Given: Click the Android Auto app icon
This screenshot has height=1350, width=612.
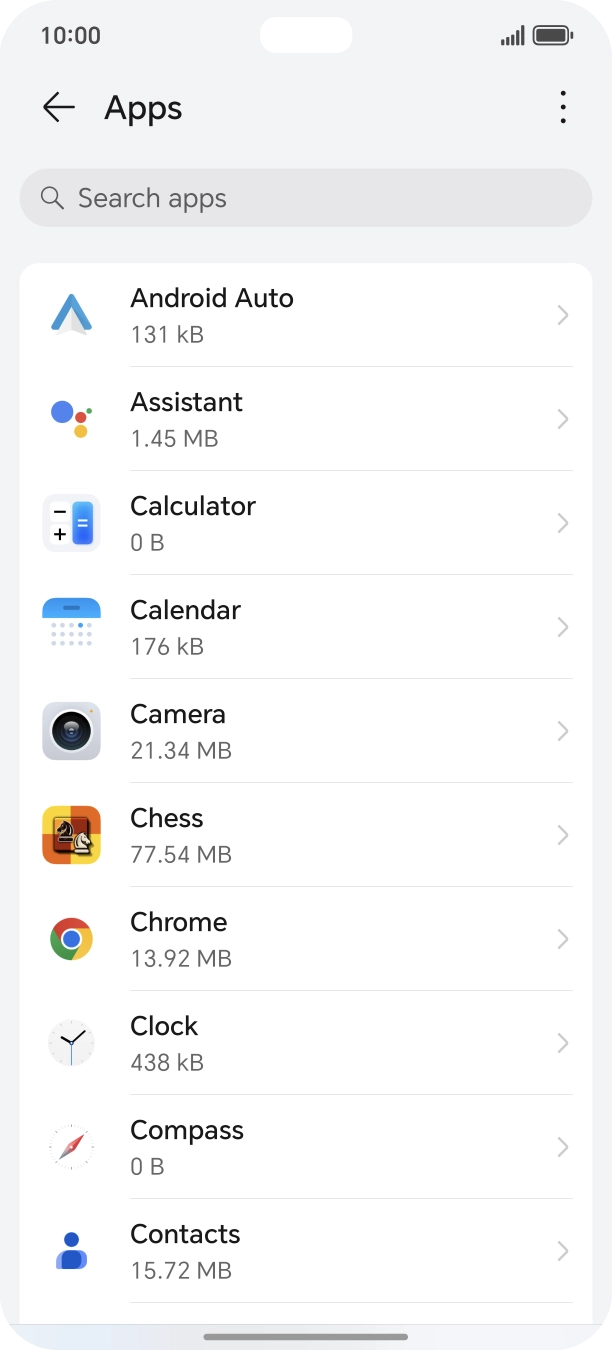Looking at the screenshot, I should 71,315.
